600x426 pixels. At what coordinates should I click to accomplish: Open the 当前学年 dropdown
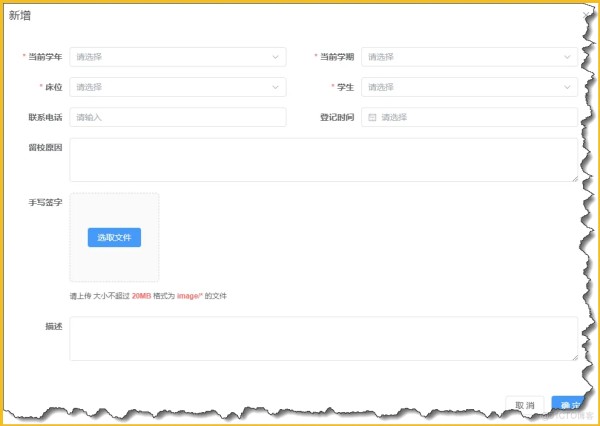point(178,57)
